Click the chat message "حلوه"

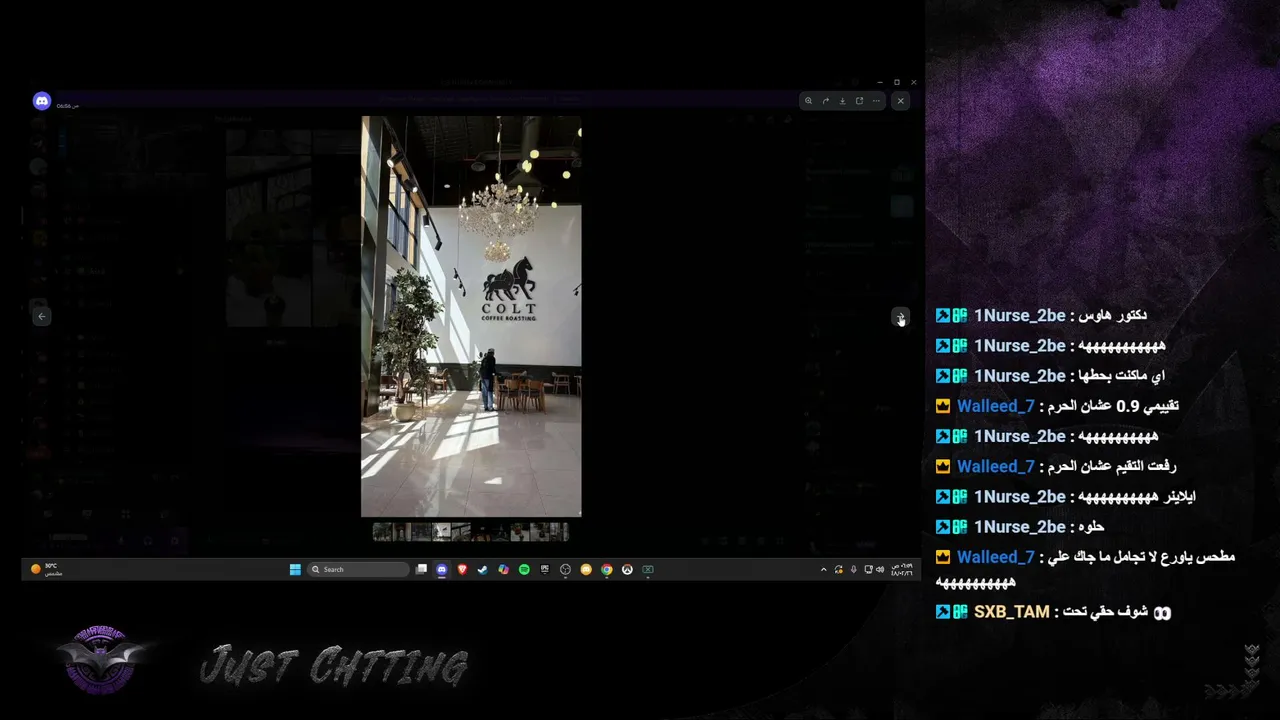(1091, 526)
